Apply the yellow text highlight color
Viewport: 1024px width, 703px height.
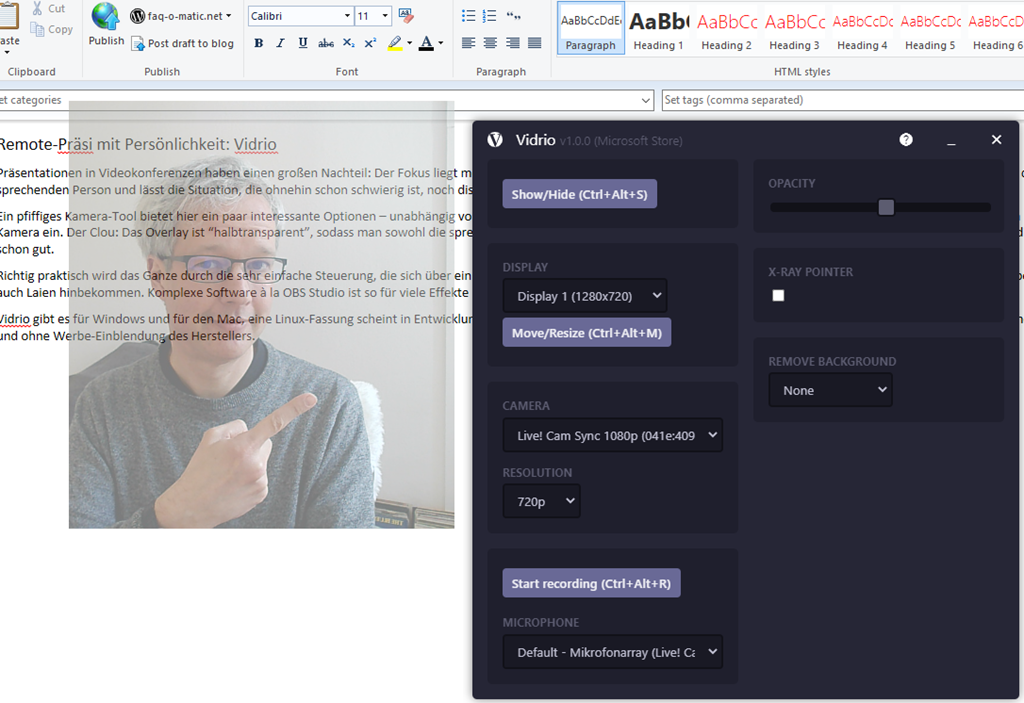[x=395, y=44]
